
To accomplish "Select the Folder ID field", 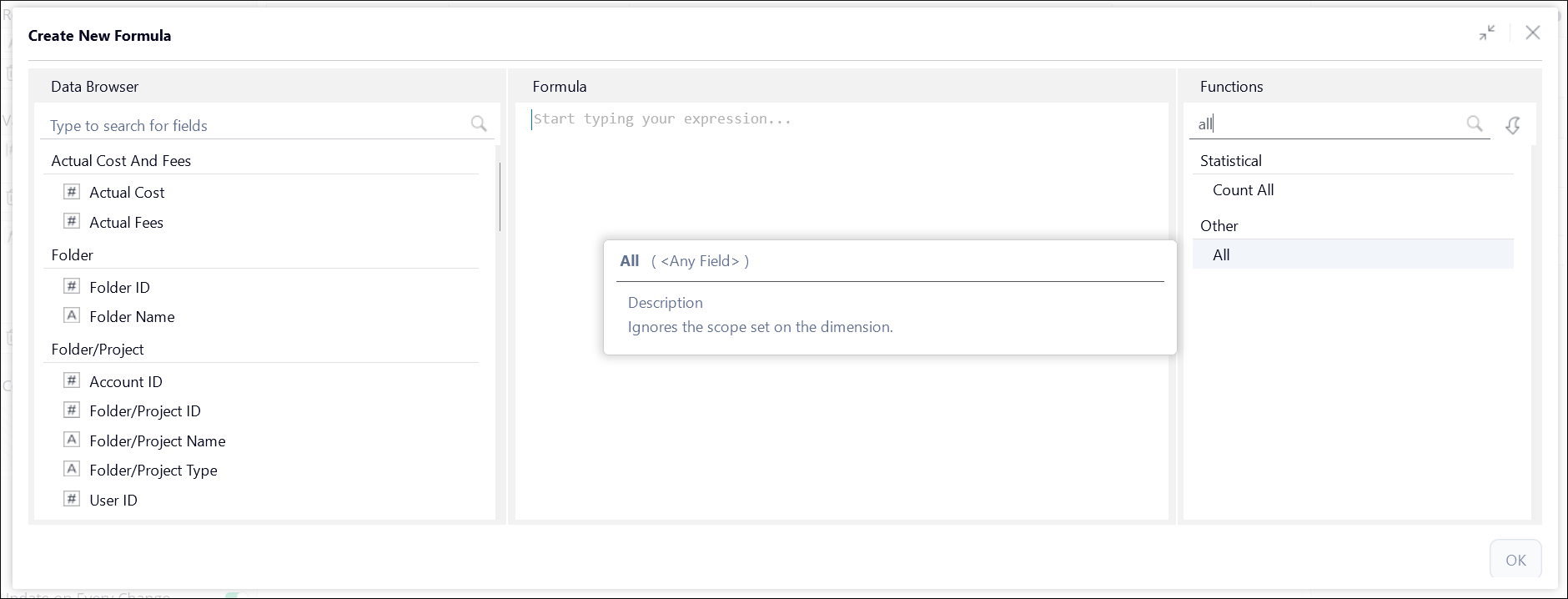I will click(x=119, y=288).
